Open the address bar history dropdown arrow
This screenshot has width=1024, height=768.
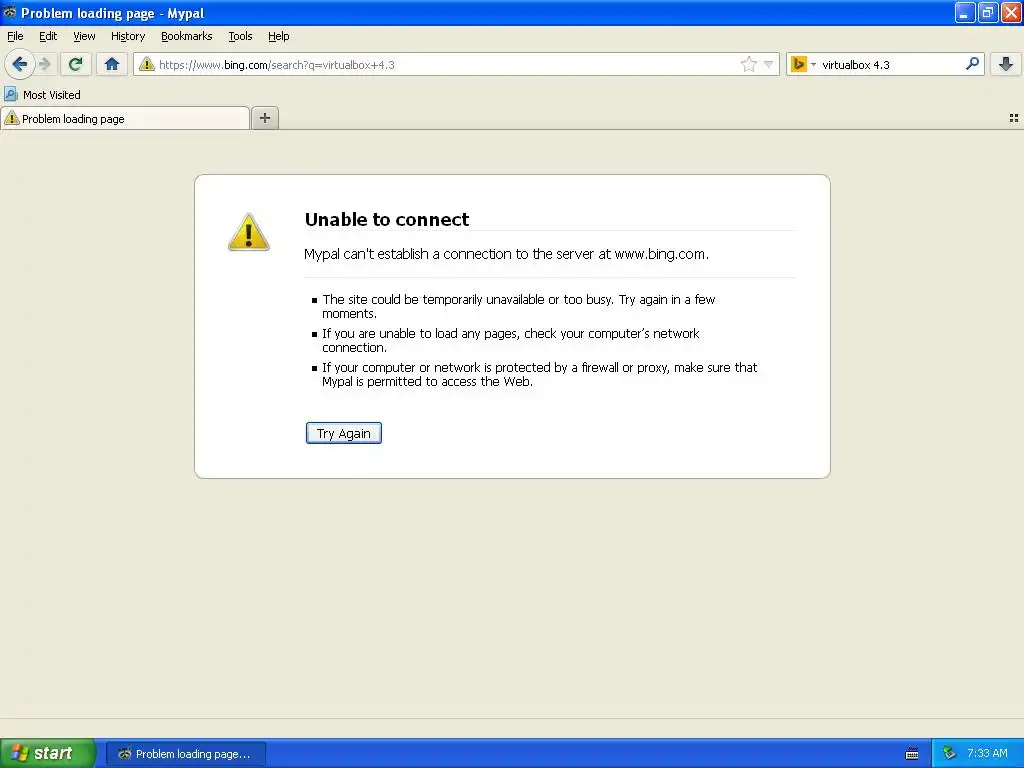769,64
